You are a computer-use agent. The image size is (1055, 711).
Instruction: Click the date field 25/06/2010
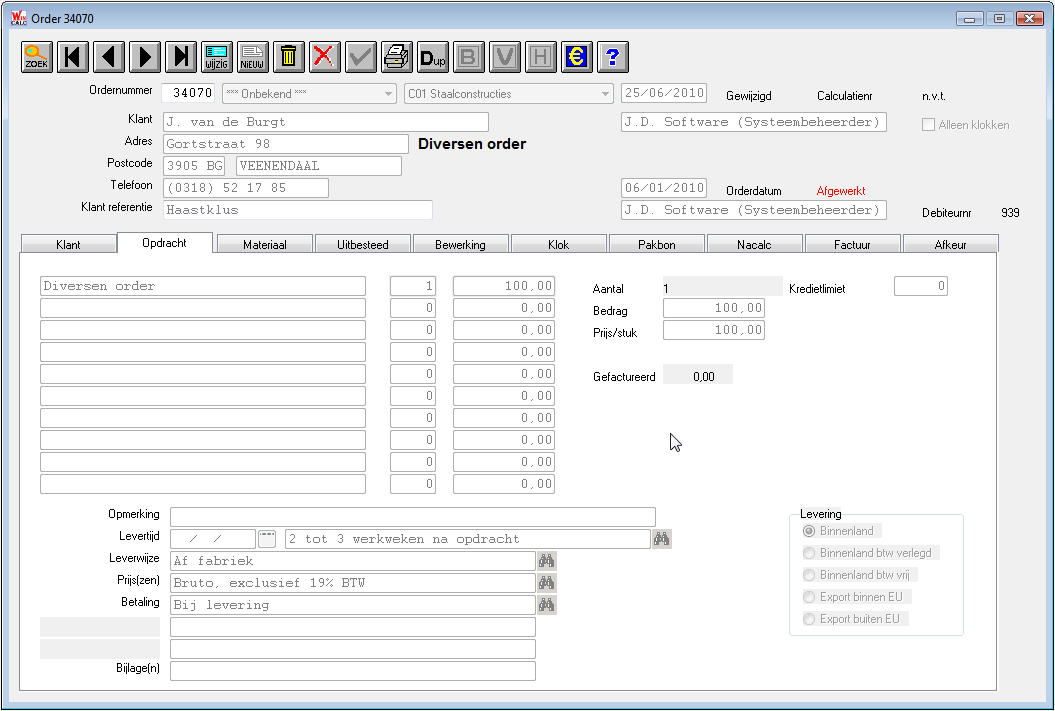664,93
